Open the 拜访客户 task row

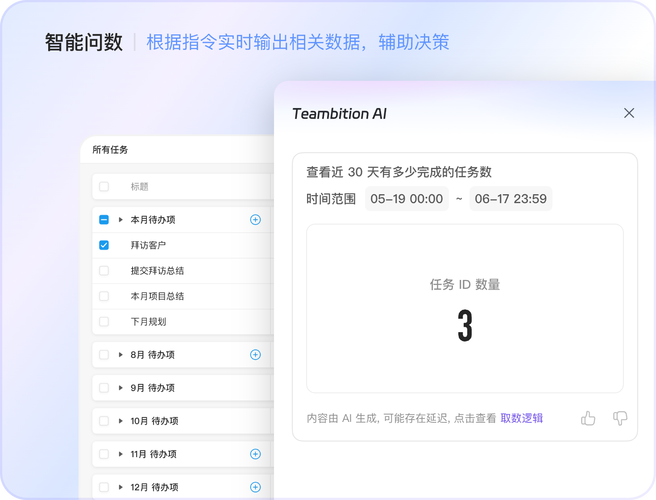[x=182, y=245]
